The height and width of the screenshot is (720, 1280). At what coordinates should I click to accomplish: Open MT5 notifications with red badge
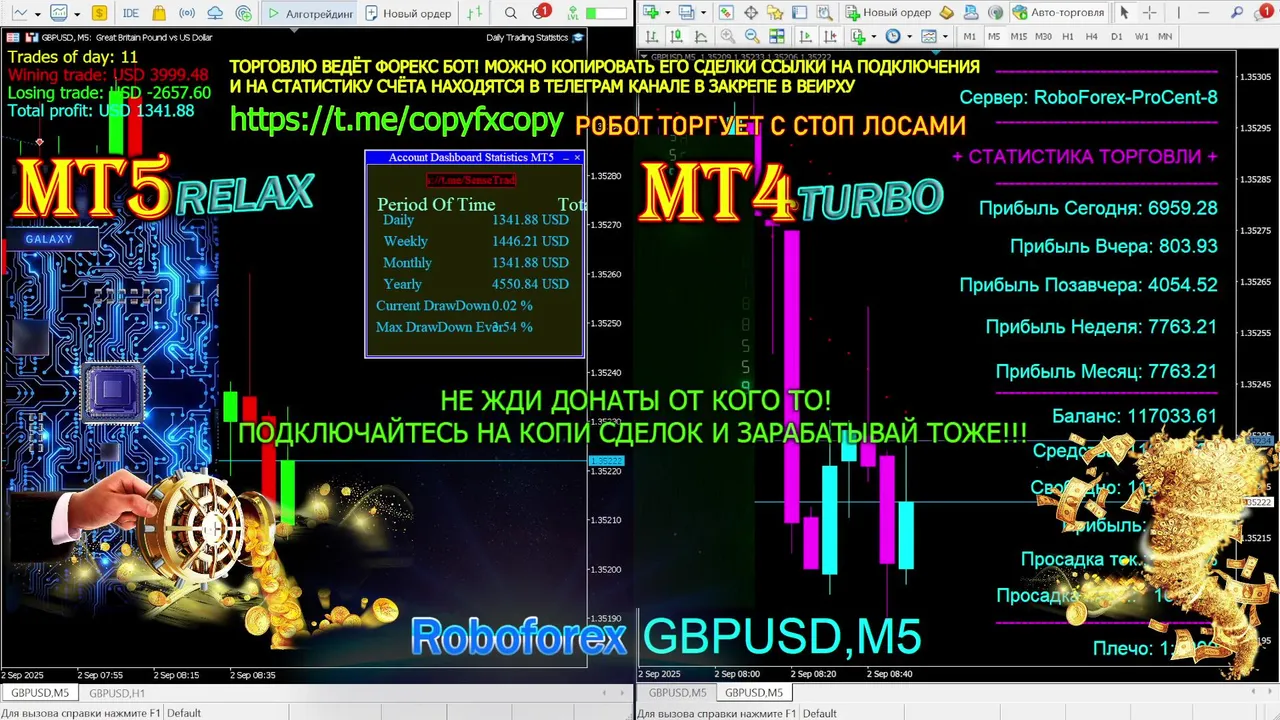pos(541,12)
